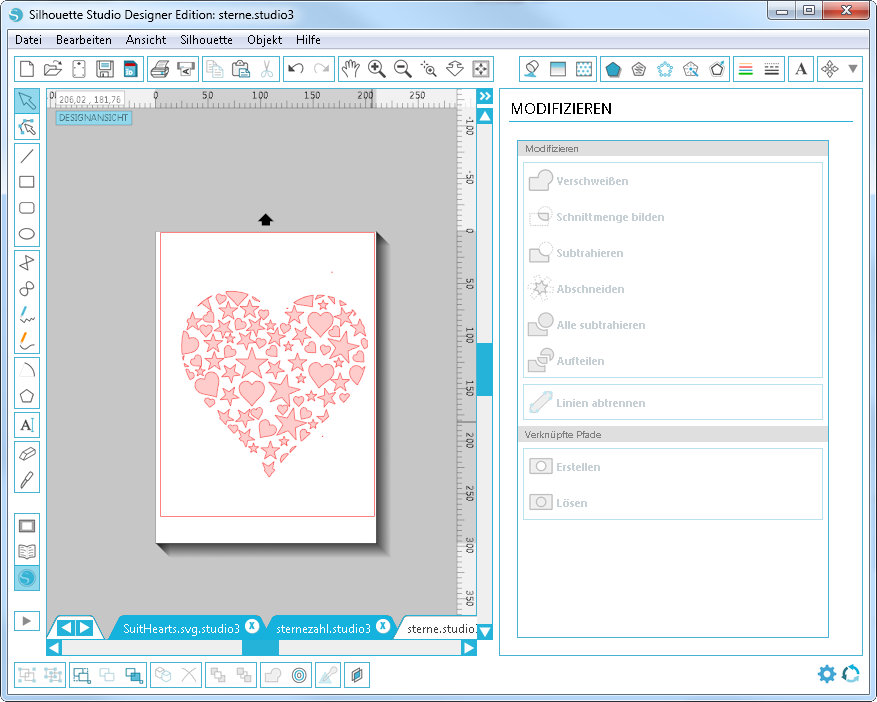The image size is (877, 702).
Task: Open the Offset concentric circles tool
Action: [299, 675]
